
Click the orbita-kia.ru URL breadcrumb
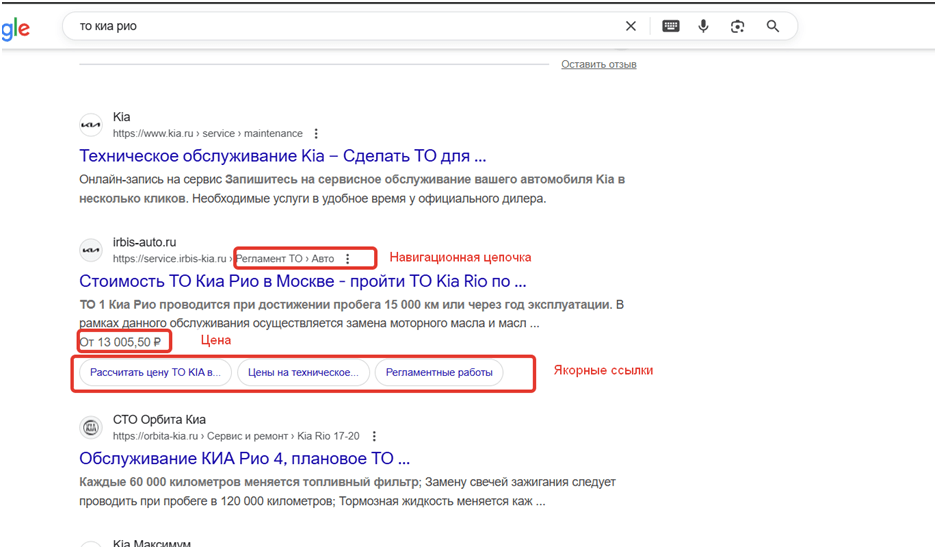[236, 437]
